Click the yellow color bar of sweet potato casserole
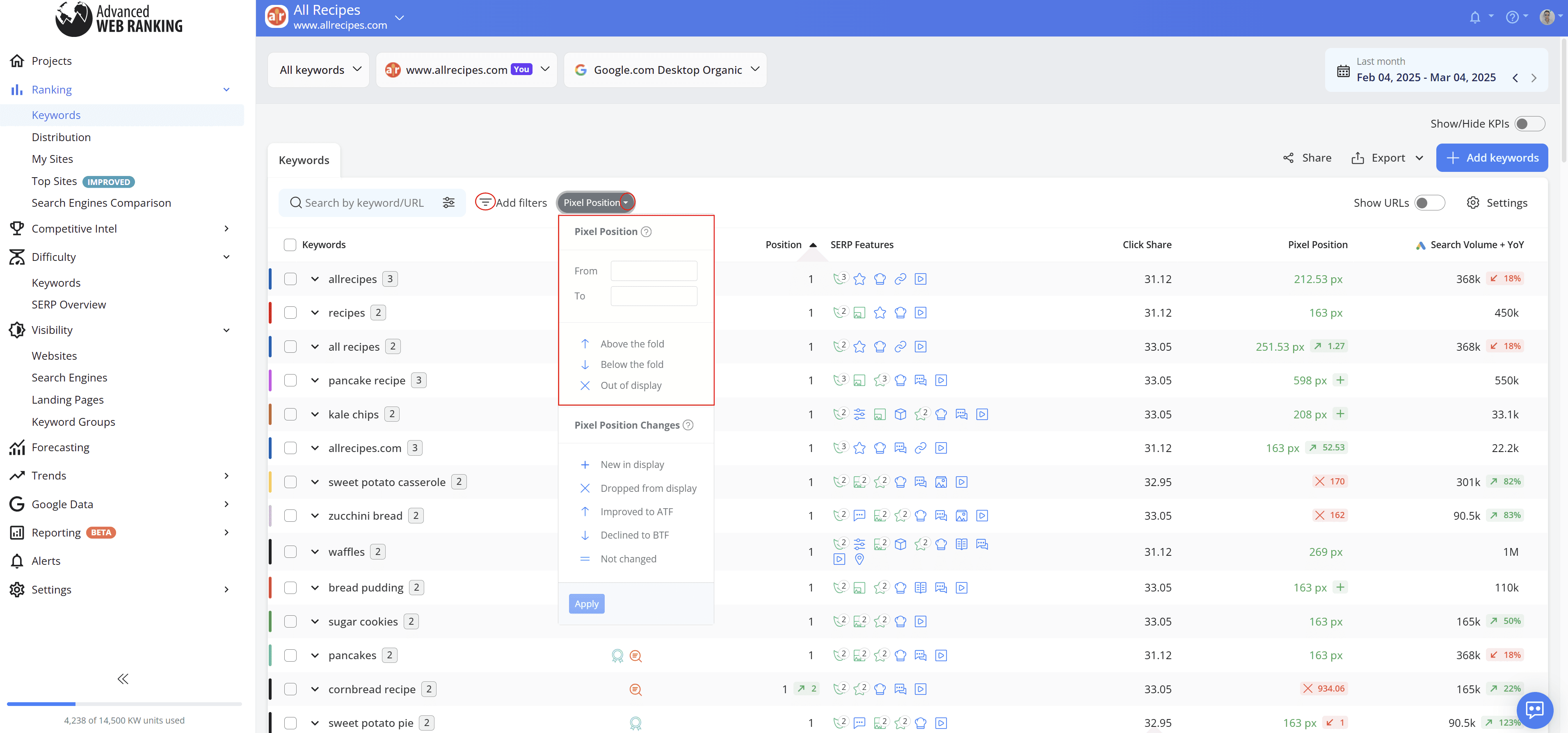The width and height of the screenshot is (1568, 733). [270, 482]
